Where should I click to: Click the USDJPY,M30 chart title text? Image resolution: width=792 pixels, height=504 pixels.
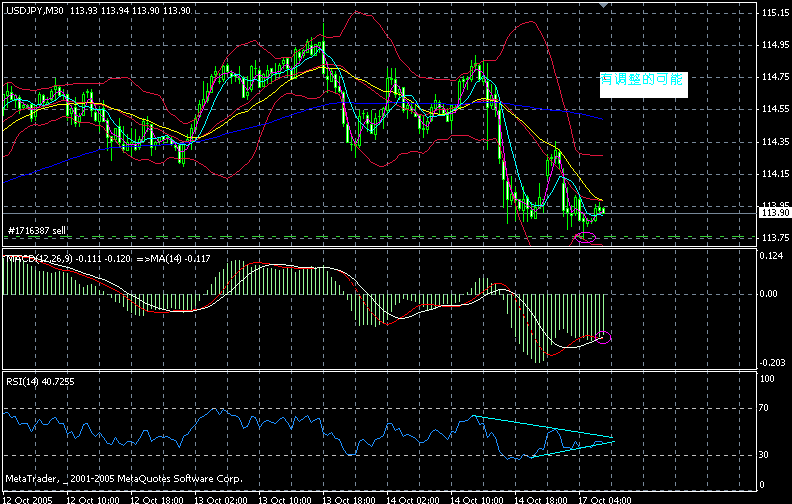coord(34,10)
